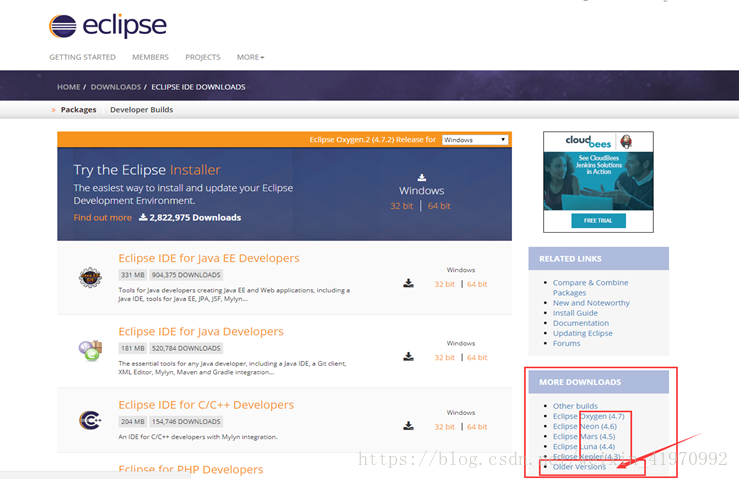
Task: Open Forums link
Action: pyautogui.click(x=567, y=343)
